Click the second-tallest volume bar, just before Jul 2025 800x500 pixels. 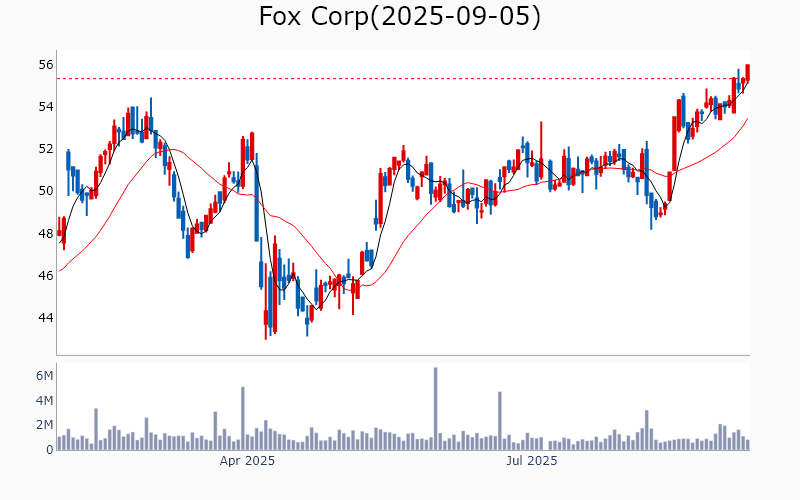pyautogui.click(x=499, y=420)
